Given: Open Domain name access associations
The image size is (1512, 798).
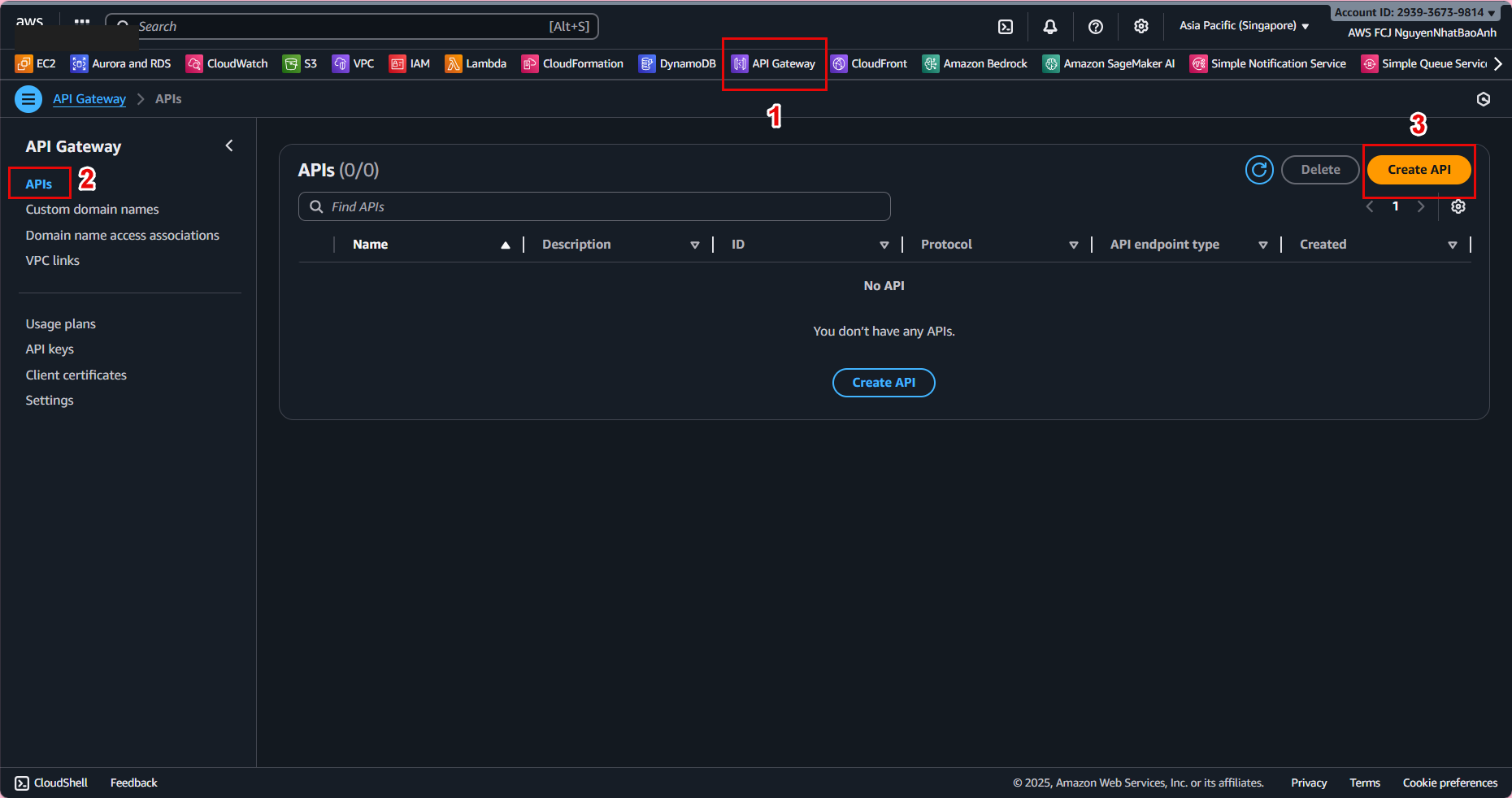Looking at the screenshot, I should coord(123,236).
